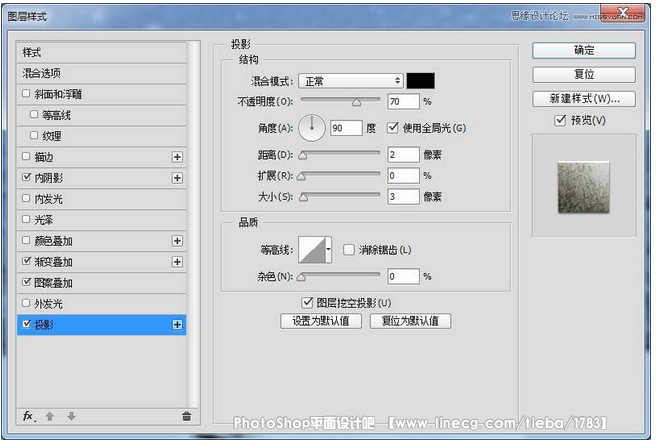The width and height of the screenshot is (657, 440).
Task: Add another 描边 effect with plus icon
Action: coord(177,157)
